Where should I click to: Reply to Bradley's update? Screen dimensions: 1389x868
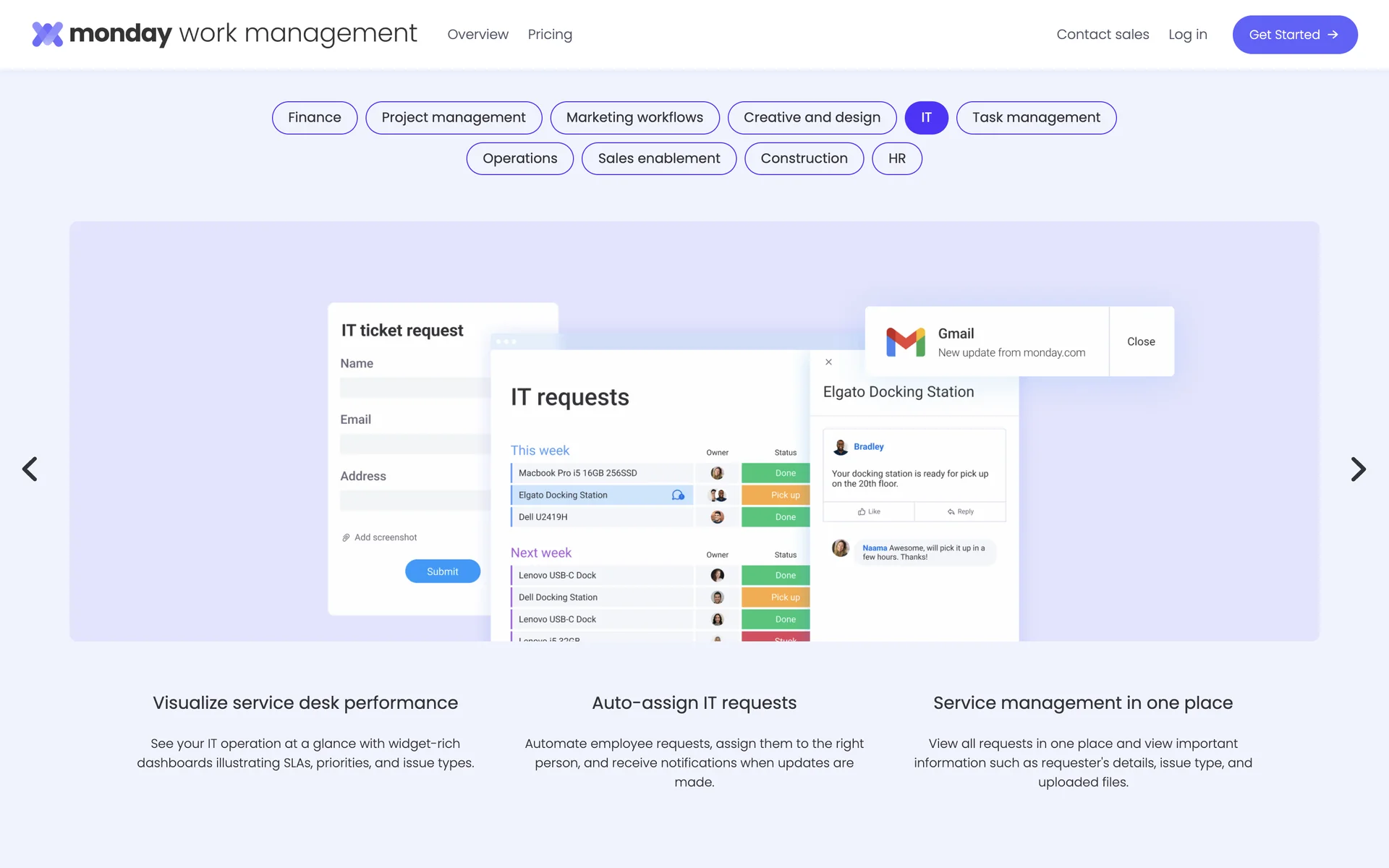coord(960,511)
